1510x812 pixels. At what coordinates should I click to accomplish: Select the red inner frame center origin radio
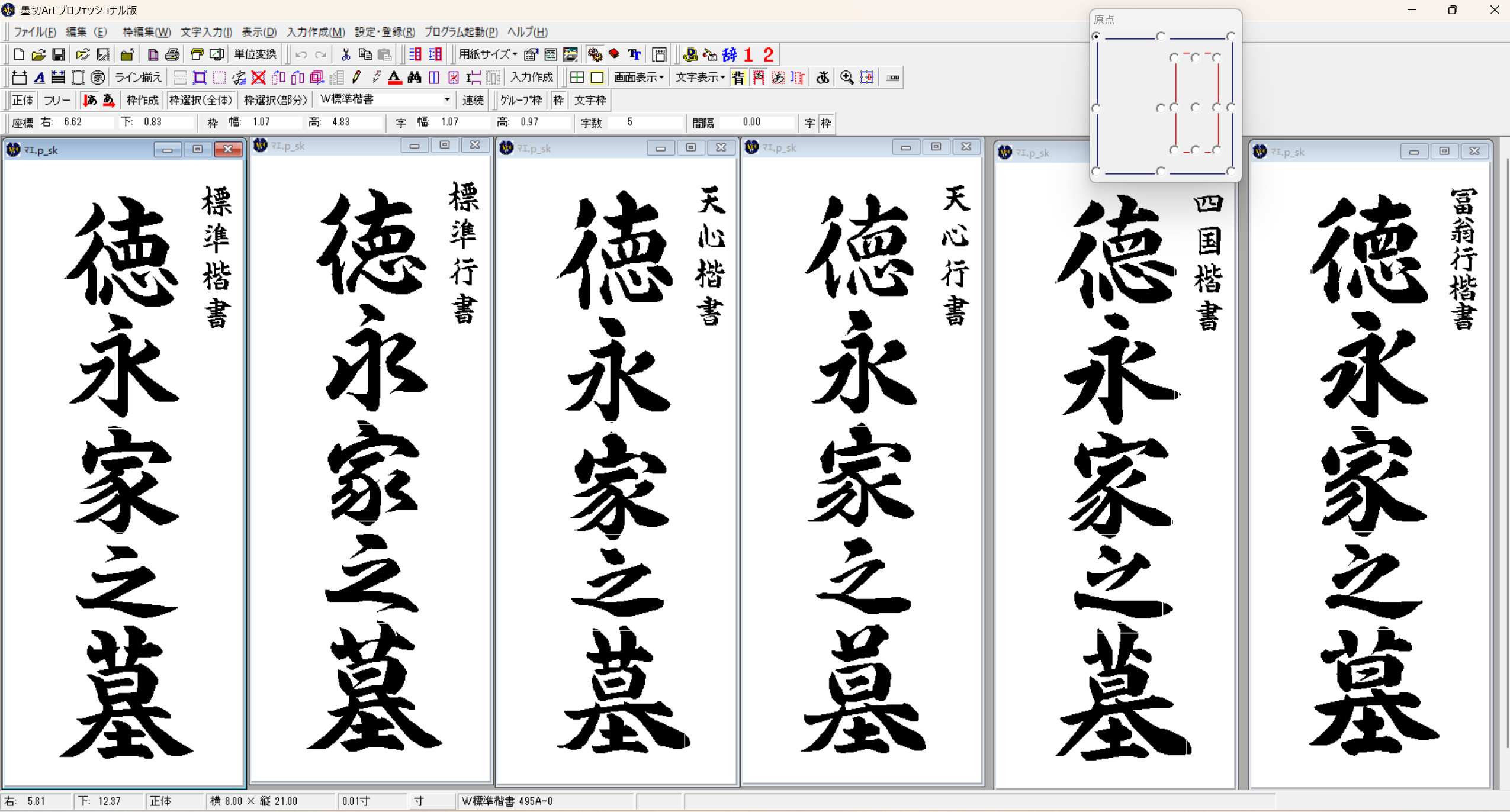(x=1195, y=107)
